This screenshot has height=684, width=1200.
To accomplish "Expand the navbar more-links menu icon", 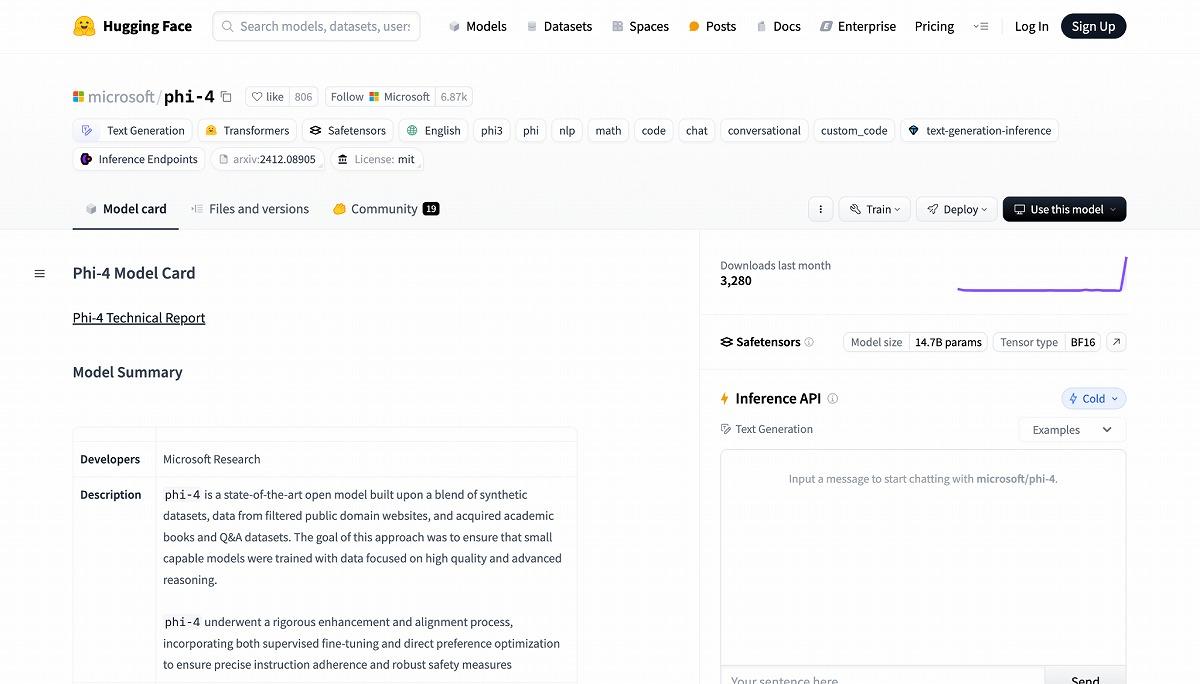I will (981, 26).
